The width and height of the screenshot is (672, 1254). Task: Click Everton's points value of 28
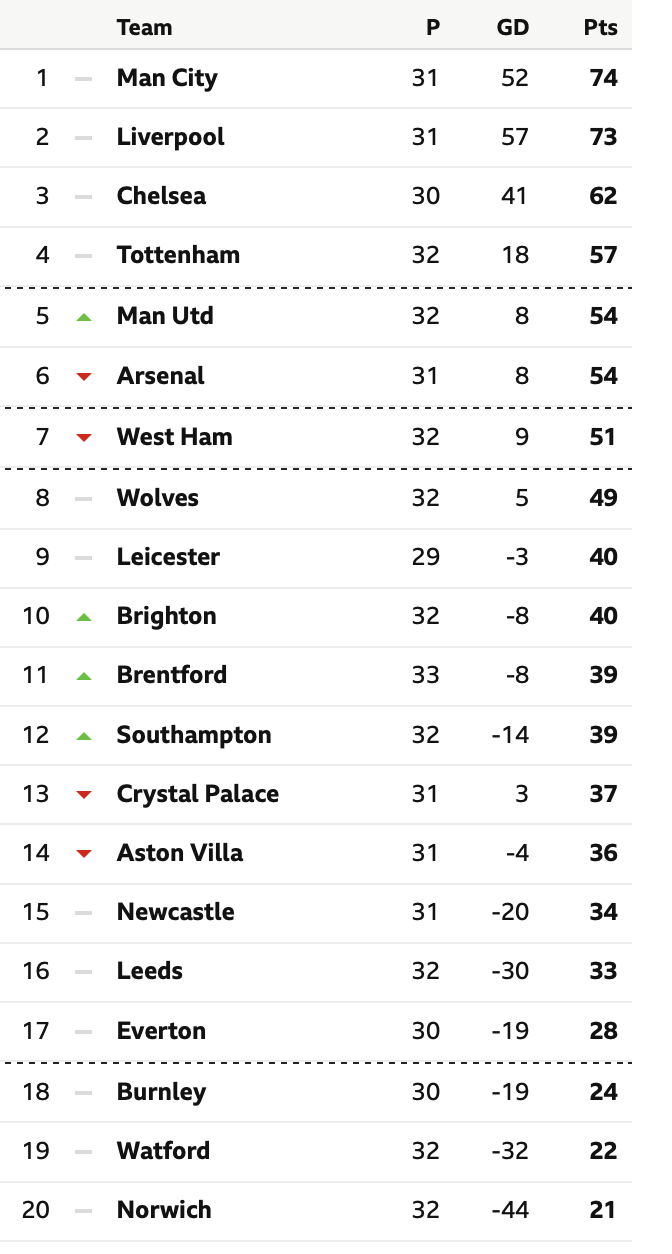coord(604,1031)
